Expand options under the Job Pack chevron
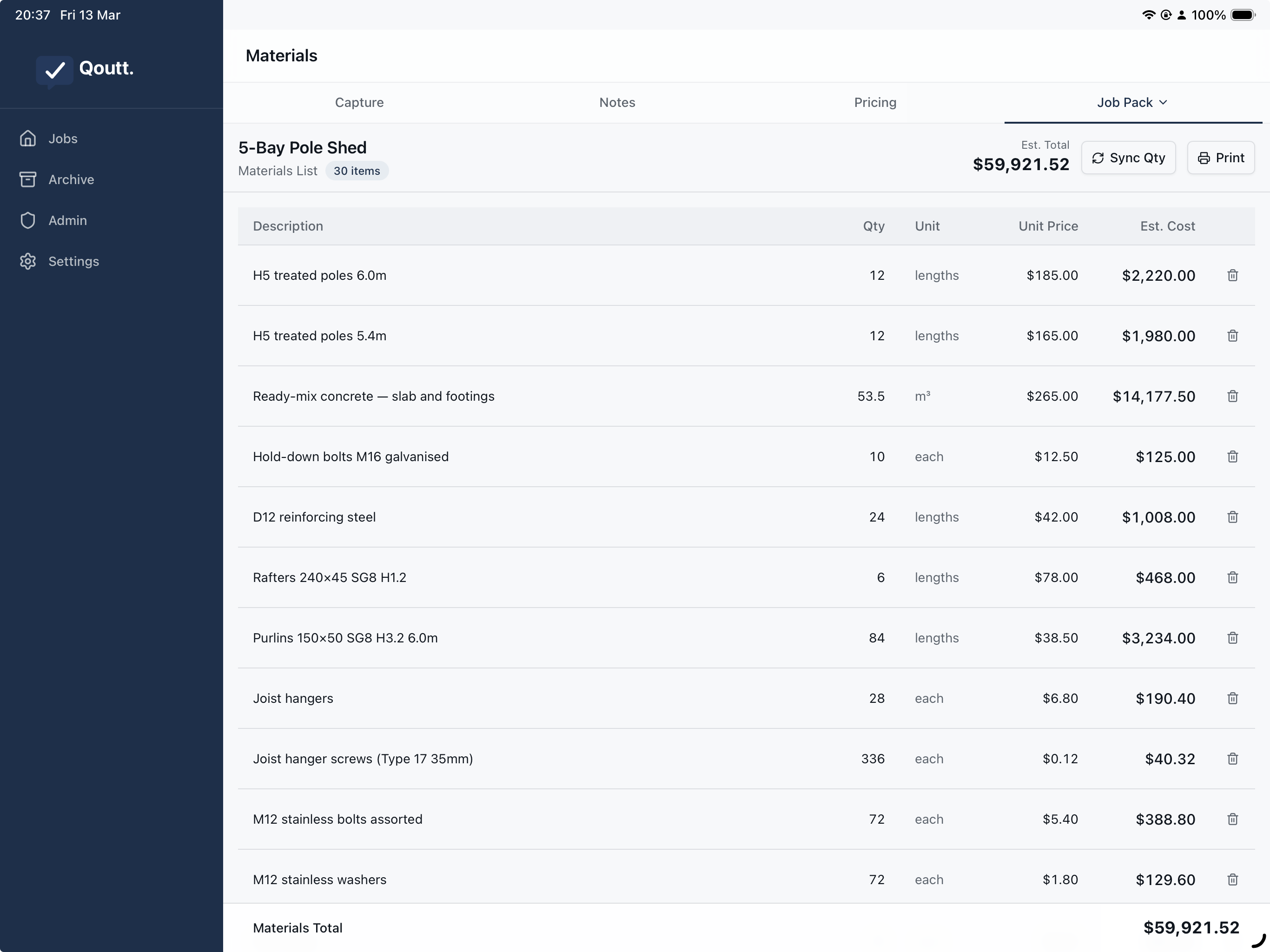1270x952 pixels. [1164, 103]
